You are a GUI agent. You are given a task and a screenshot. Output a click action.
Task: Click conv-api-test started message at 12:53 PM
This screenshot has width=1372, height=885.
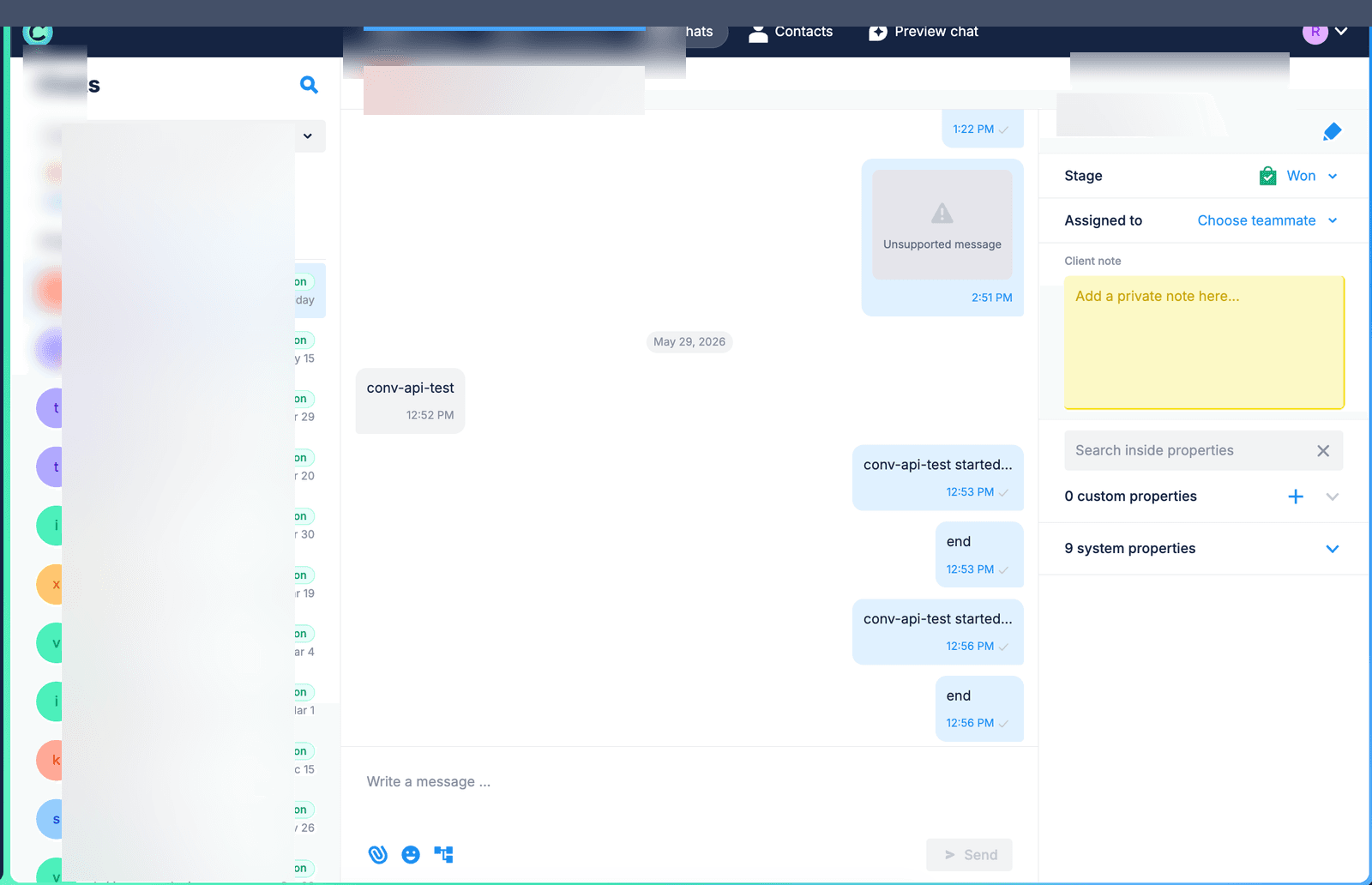click(x=938, y=478)
